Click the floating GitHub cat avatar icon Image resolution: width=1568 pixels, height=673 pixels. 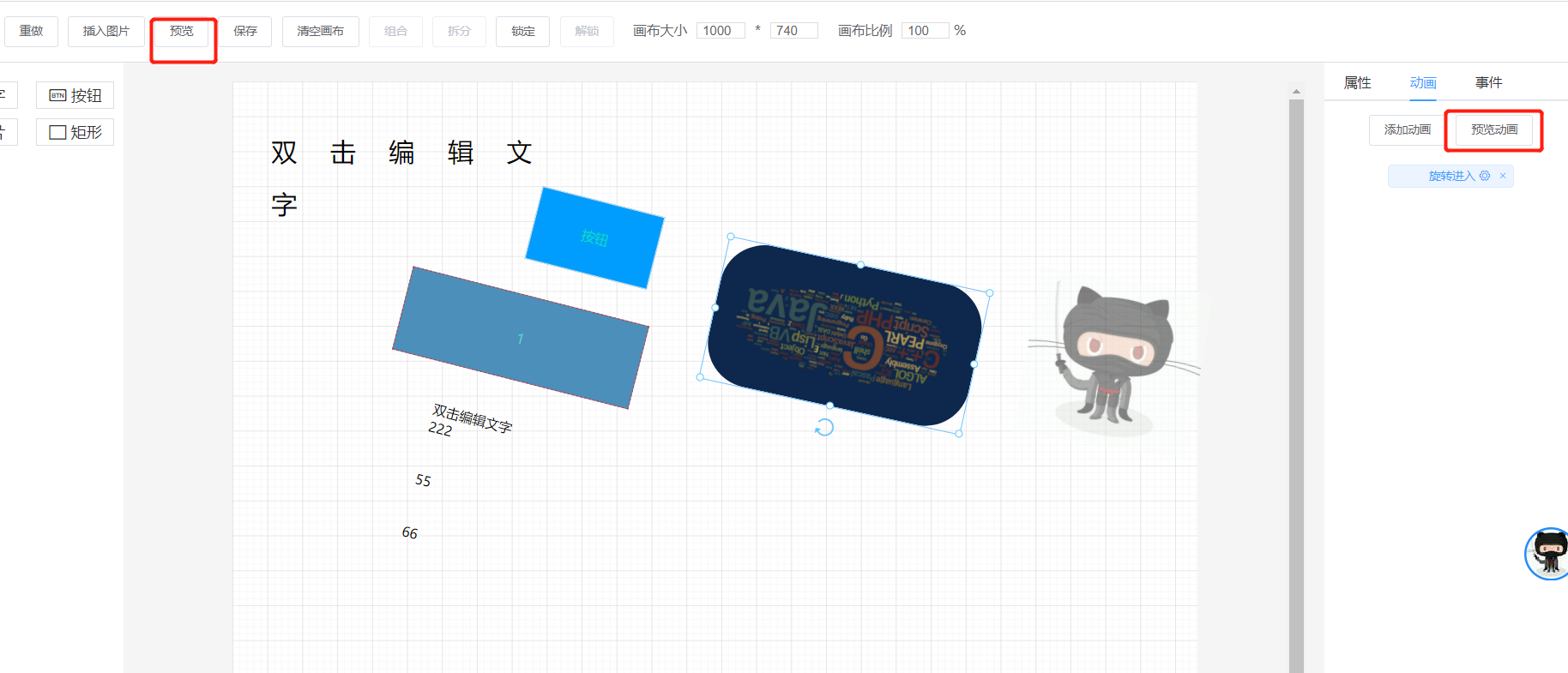pos(1549,554)
